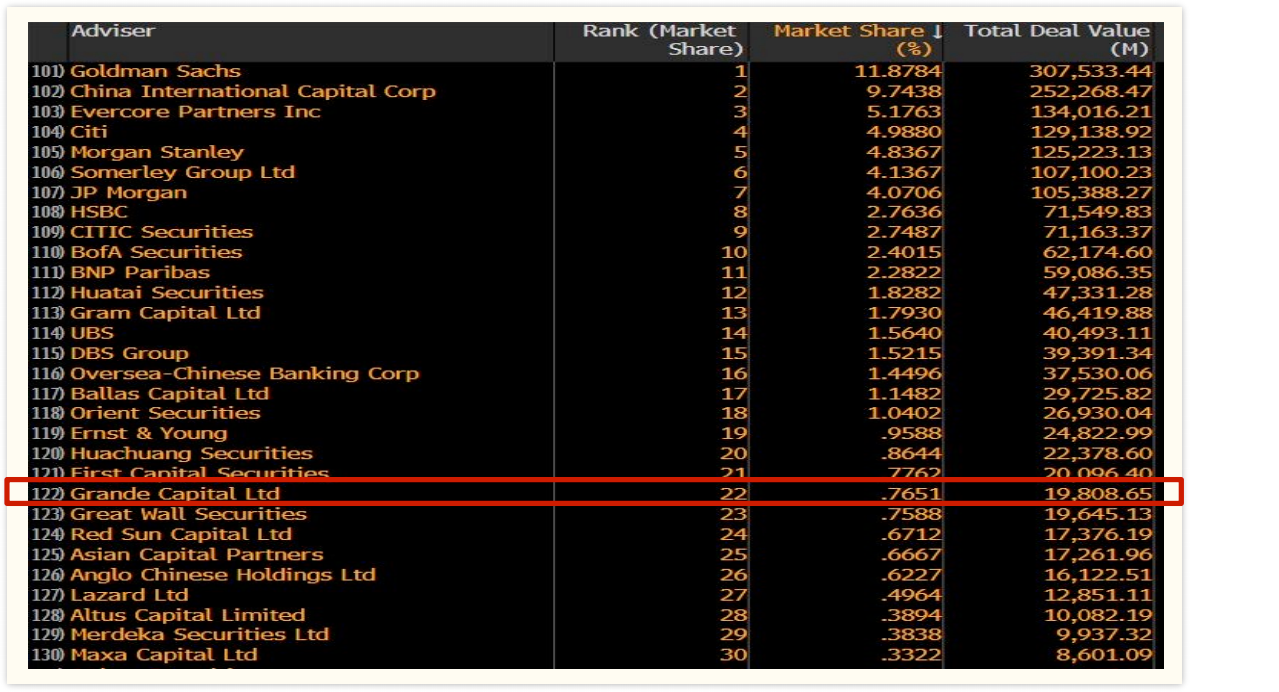
Task: Select the Goldman Sachs adviser name
Action: point(155,71)
